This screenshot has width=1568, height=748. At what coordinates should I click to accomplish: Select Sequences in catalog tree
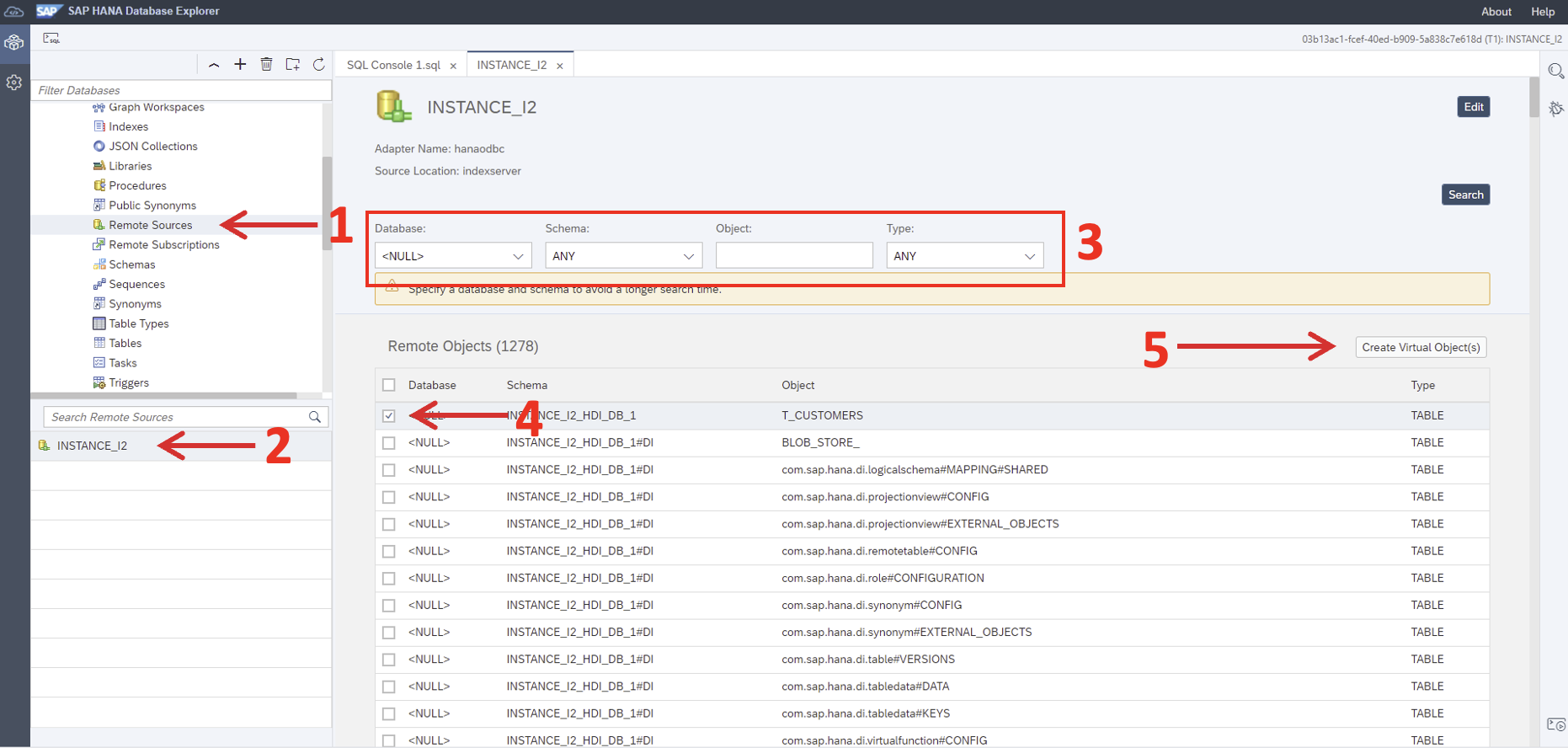pyautogui.click(x=136, y=284)
